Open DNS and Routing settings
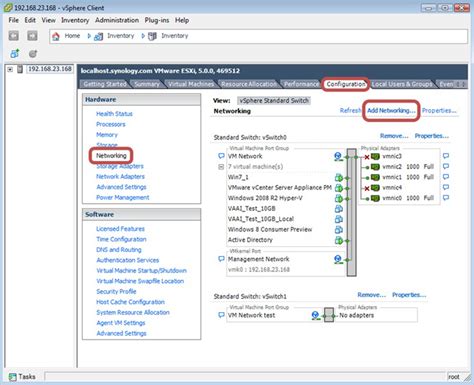The image size is (474, 385). 119,250
